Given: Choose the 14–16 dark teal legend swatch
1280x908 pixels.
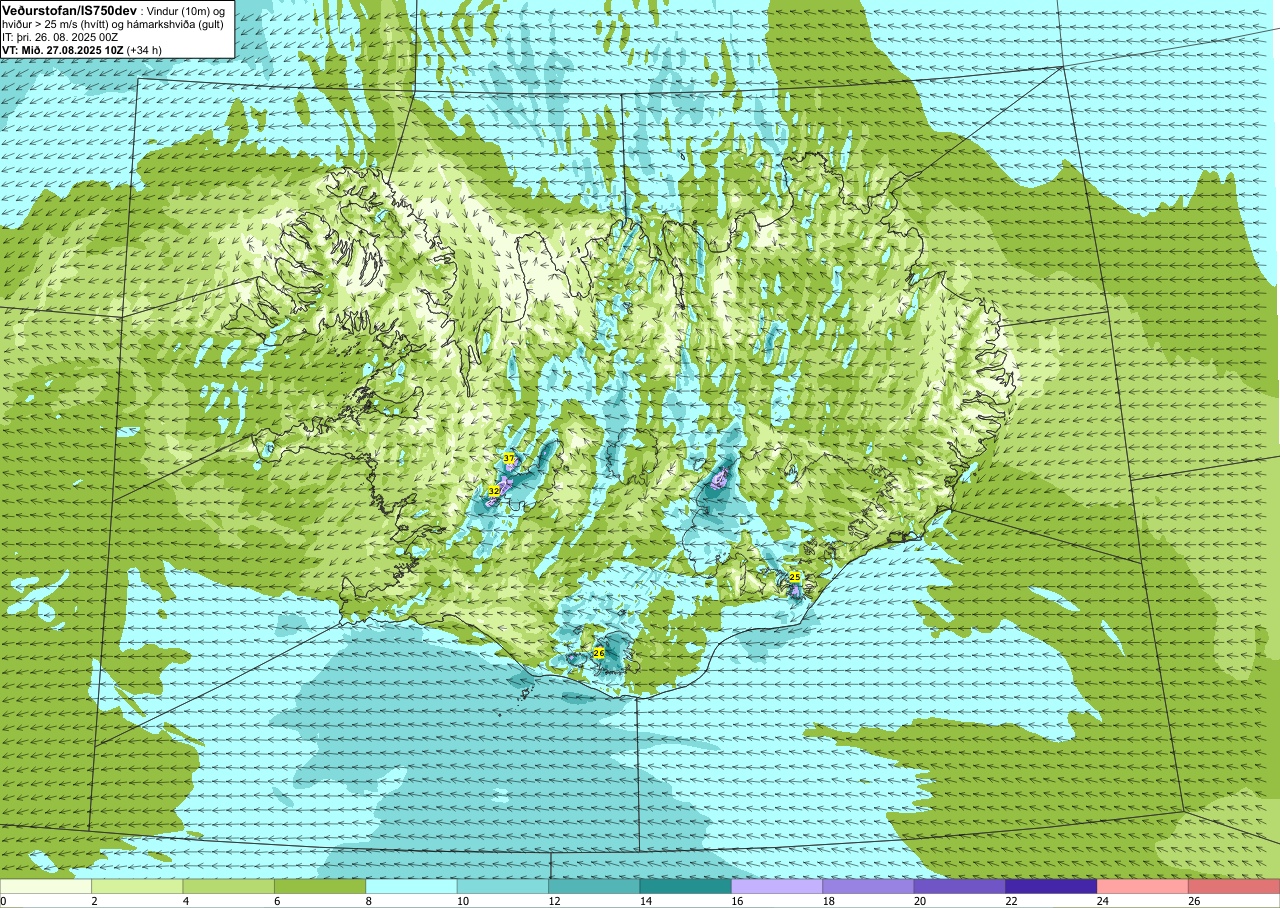Looking at the screenshot, I should coord(686,887).
